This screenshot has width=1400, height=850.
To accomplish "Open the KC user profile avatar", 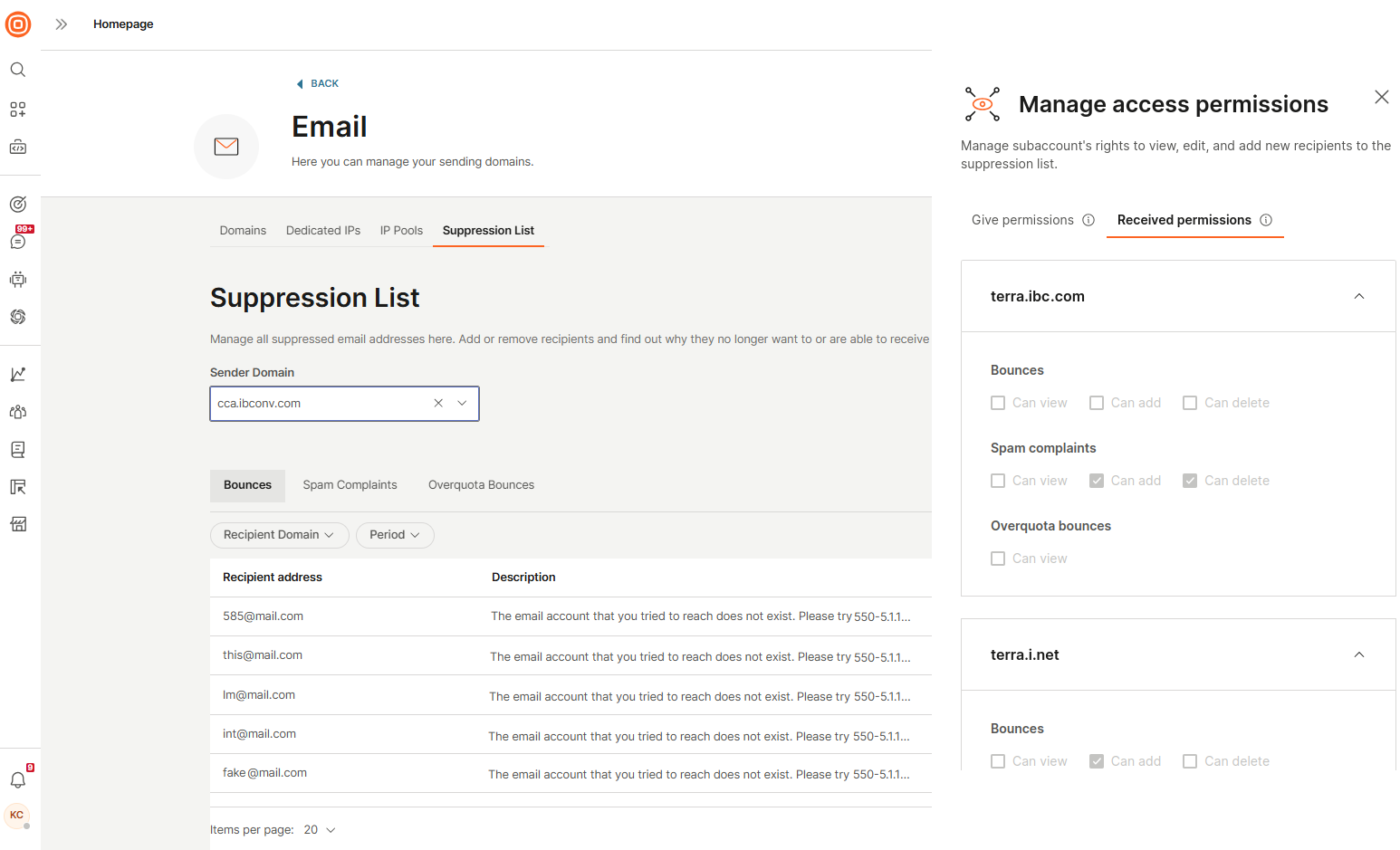I will click(x=18, y=816).
